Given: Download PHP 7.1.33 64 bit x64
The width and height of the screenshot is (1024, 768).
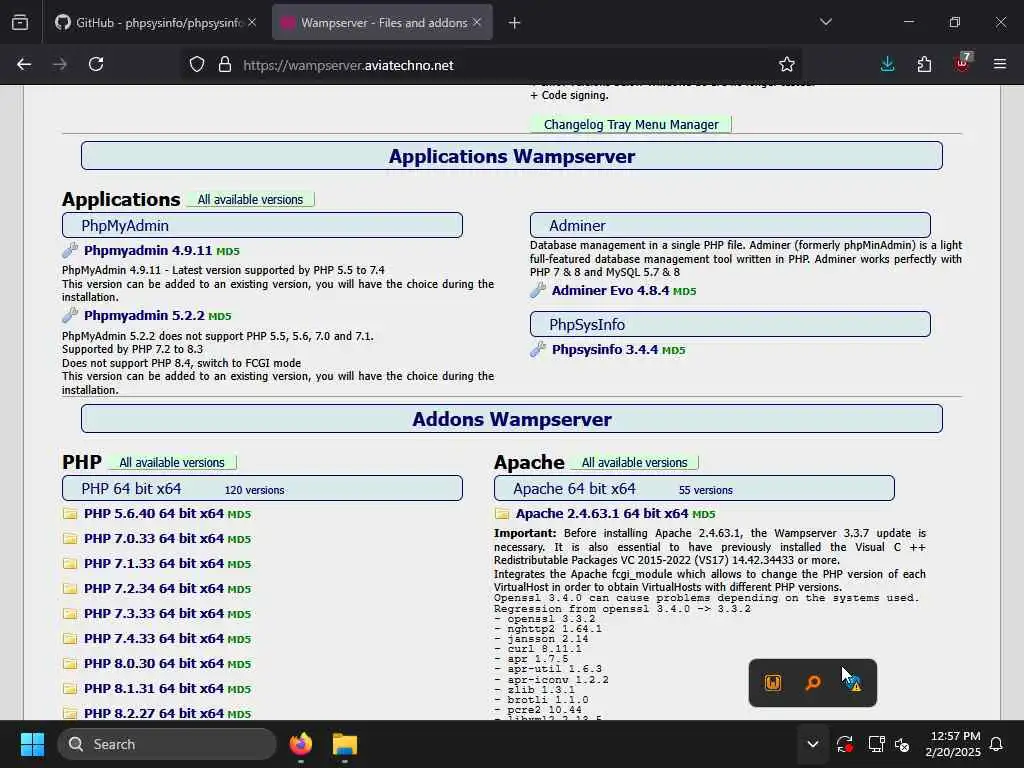Looking at the screenshot, I should coord(154,563).
